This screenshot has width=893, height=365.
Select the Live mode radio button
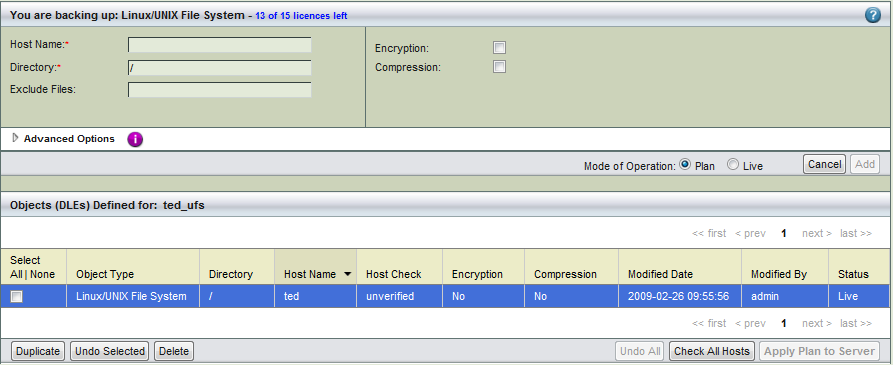point(733,165)
